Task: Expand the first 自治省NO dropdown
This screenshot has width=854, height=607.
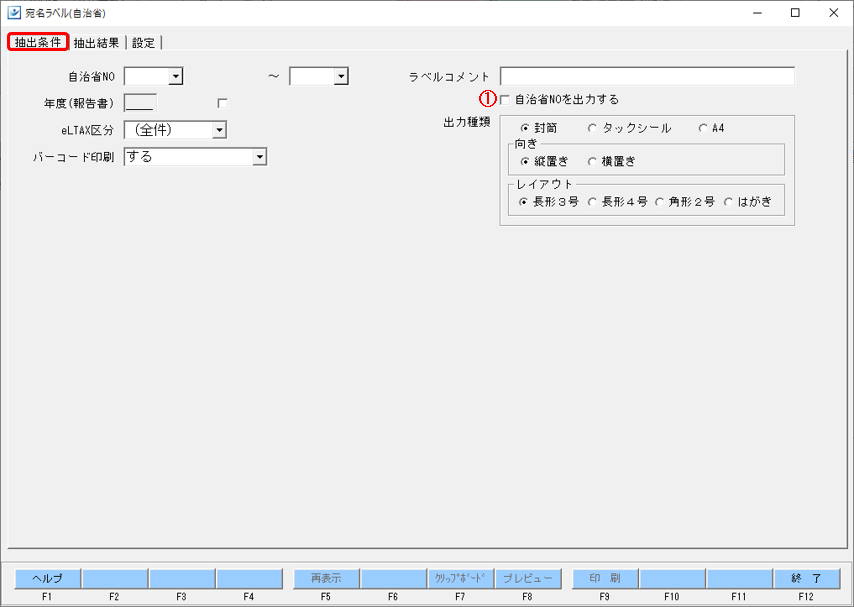Action: (175, 76)
